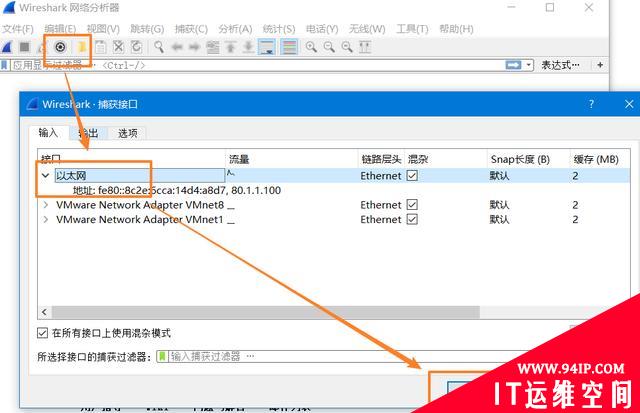Zoom out the main window text
This screenshot has height=413, width=640.
329,47
